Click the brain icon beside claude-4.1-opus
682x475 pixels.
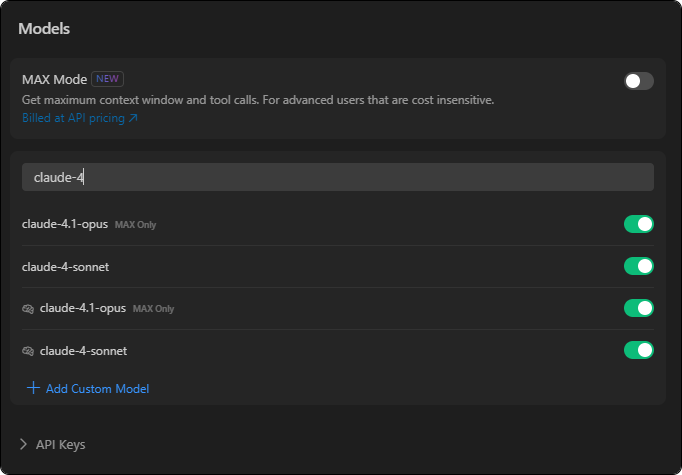point(28,309)
